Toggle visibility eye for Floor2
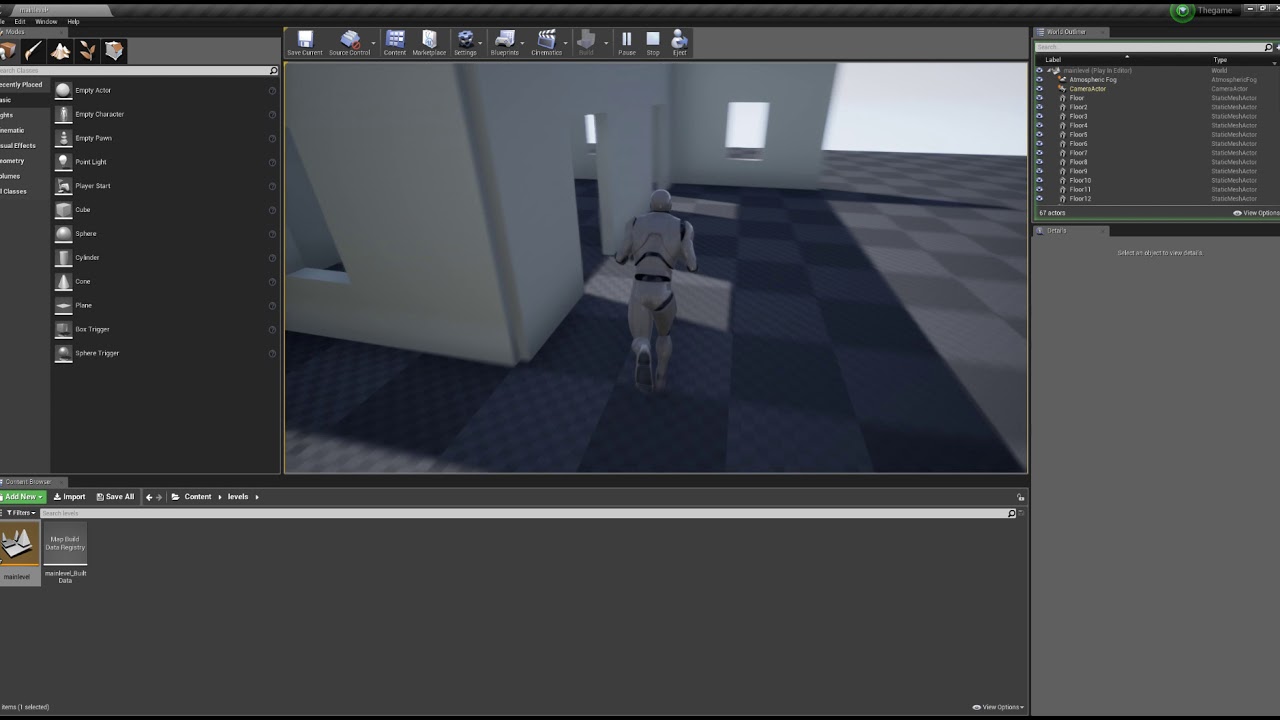This screenshot has width=1280, height=720. point(1039,107)
